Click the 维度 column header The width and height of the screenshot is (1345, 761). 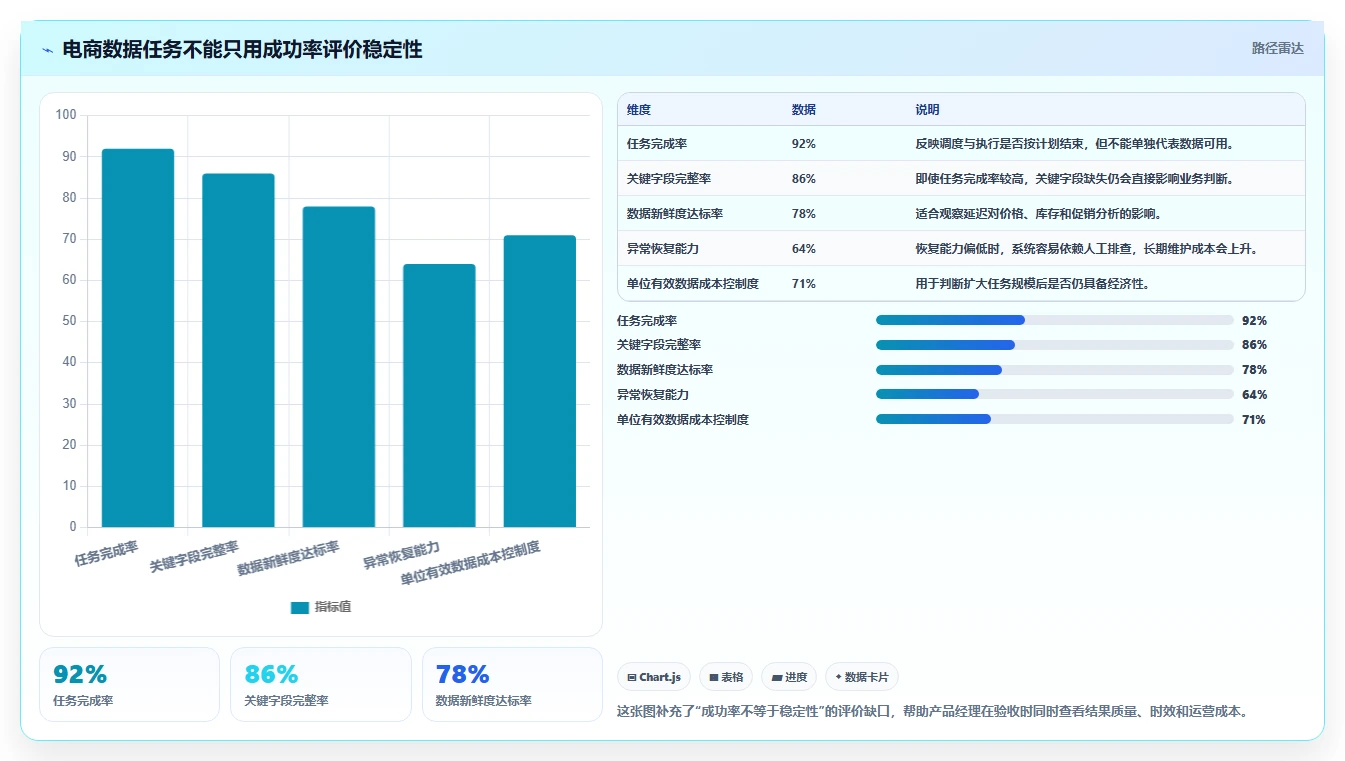639,110
